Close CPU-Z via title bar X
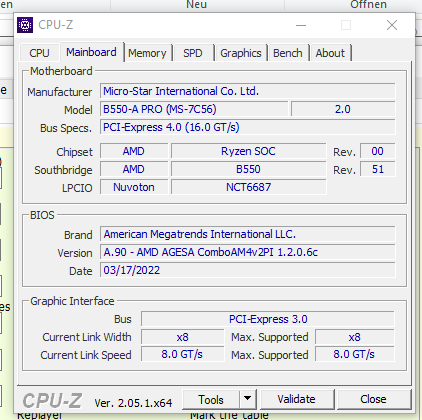422x420 pixels. point(392,25)
